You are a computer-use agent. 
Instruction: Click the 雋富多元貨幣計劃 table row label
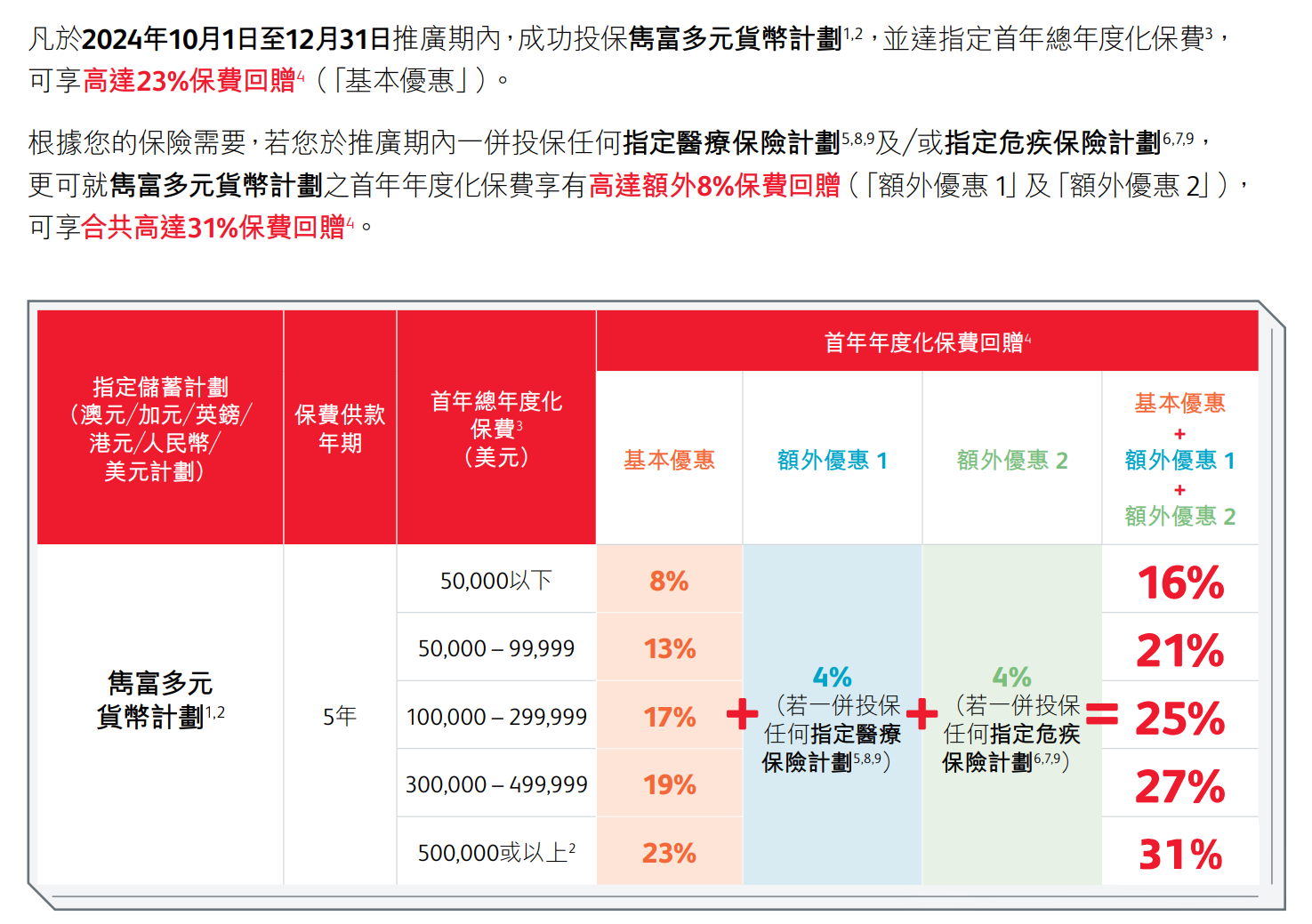pyautogui.click(x=160, y=700)
